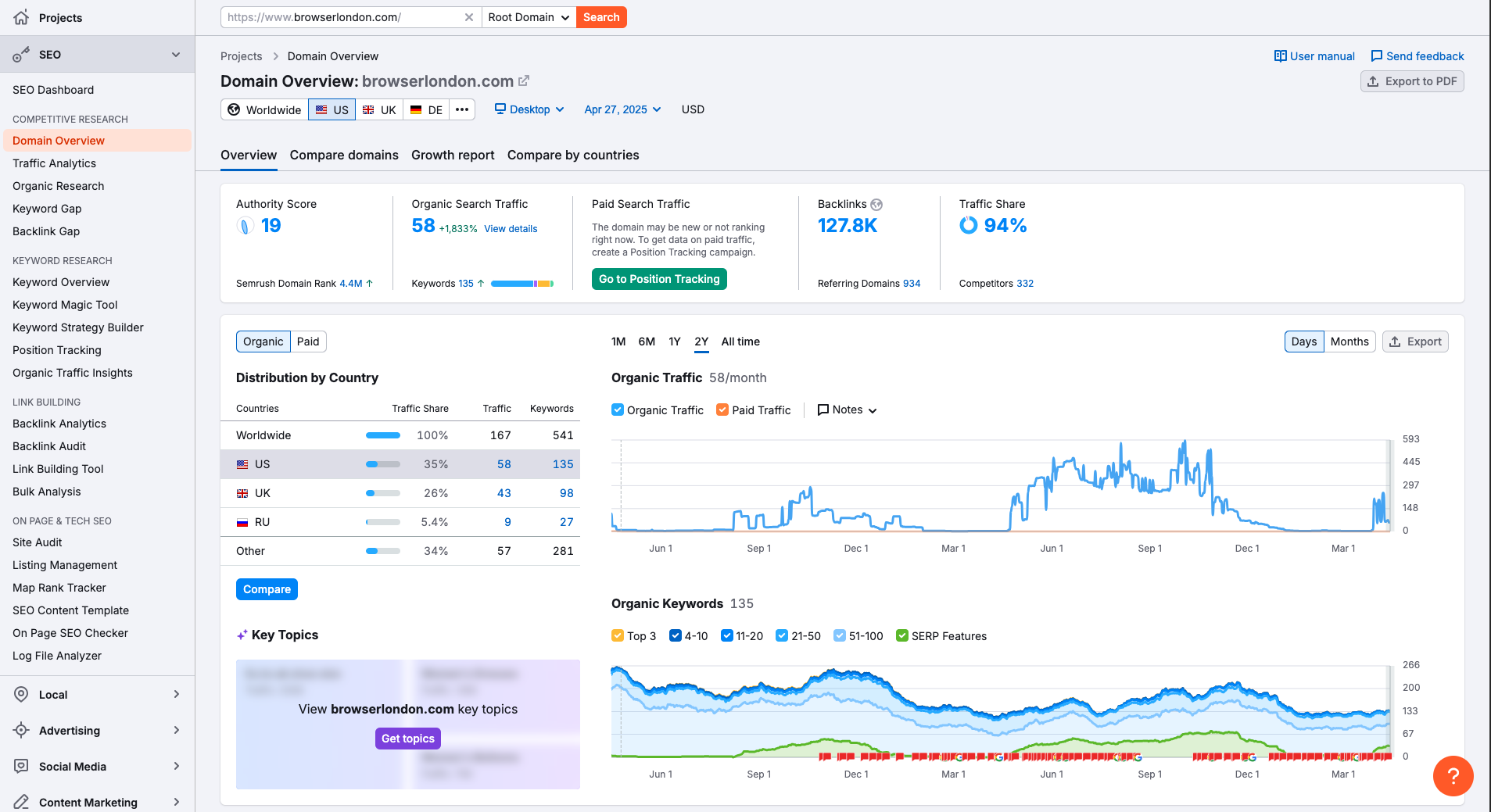Expand the Social Media section arrow

point(177,766)
